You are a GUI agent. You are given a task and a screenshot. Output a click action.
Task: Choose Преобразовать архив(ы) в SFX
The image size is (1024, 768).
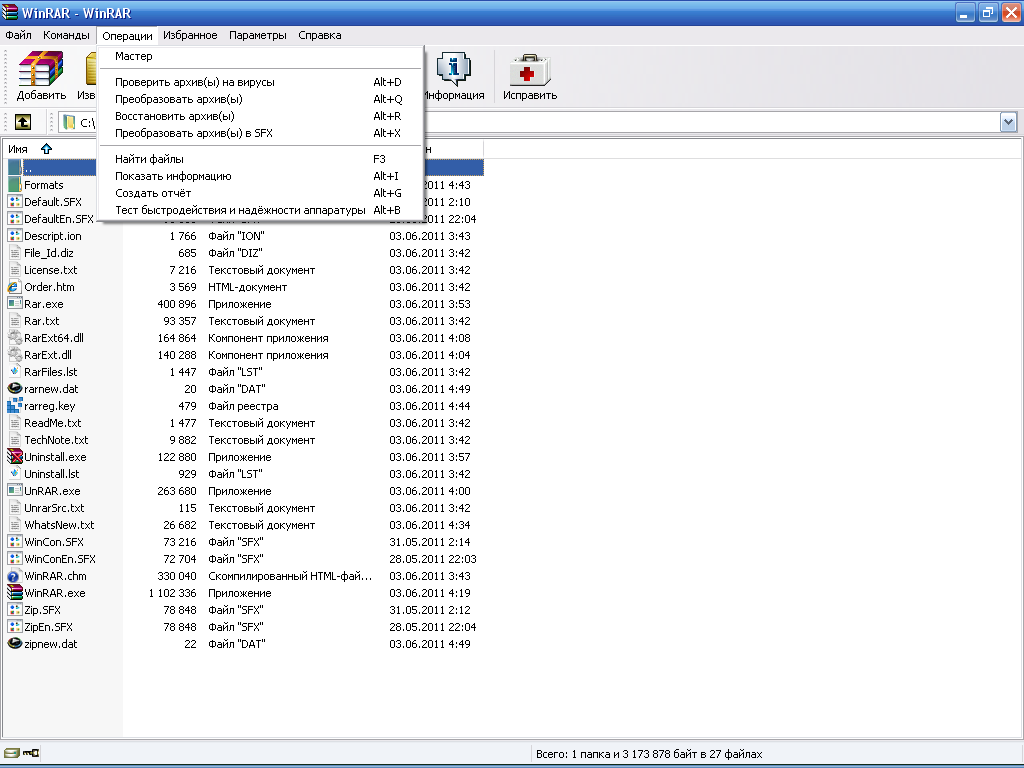click(x=193, y=133)
